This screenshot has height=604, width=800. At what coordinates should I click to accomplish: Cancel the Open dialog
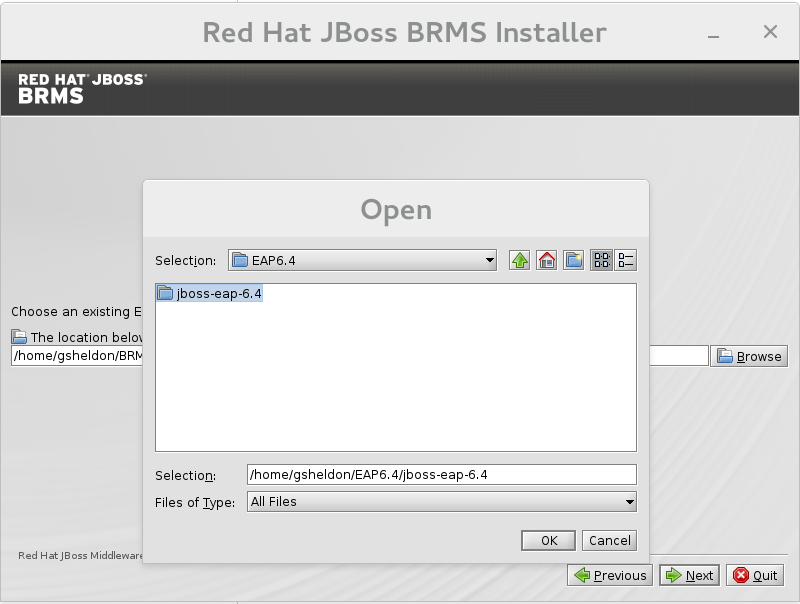pos(610,541)
